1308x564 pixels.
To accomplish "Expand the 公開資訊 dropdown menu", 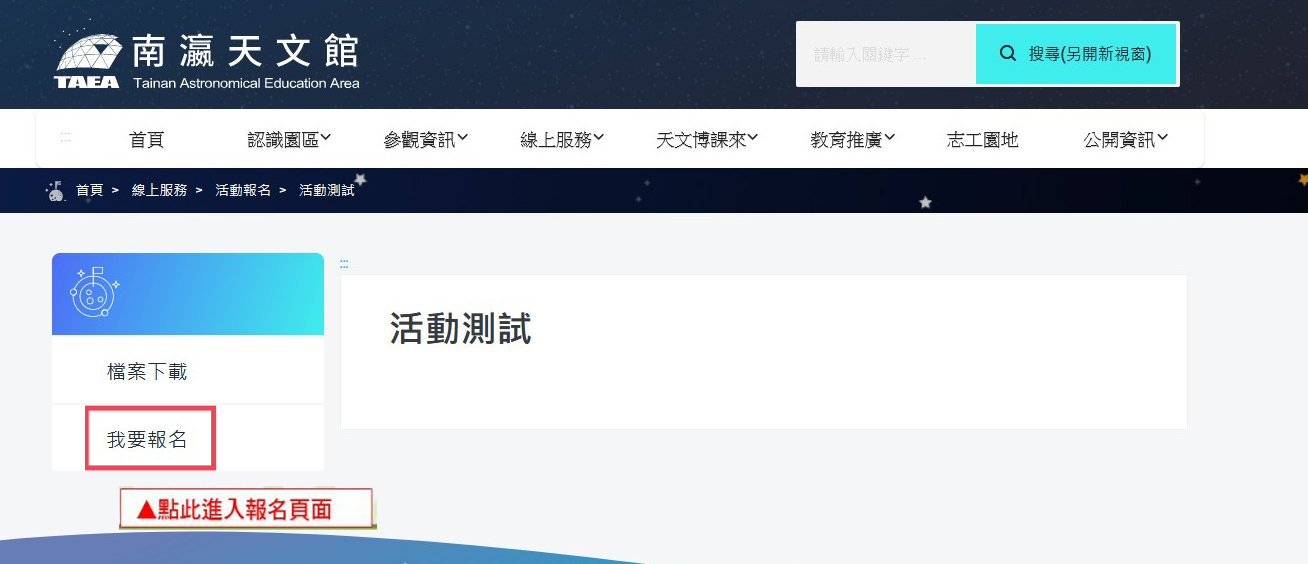I will [x=1125, y=140].
